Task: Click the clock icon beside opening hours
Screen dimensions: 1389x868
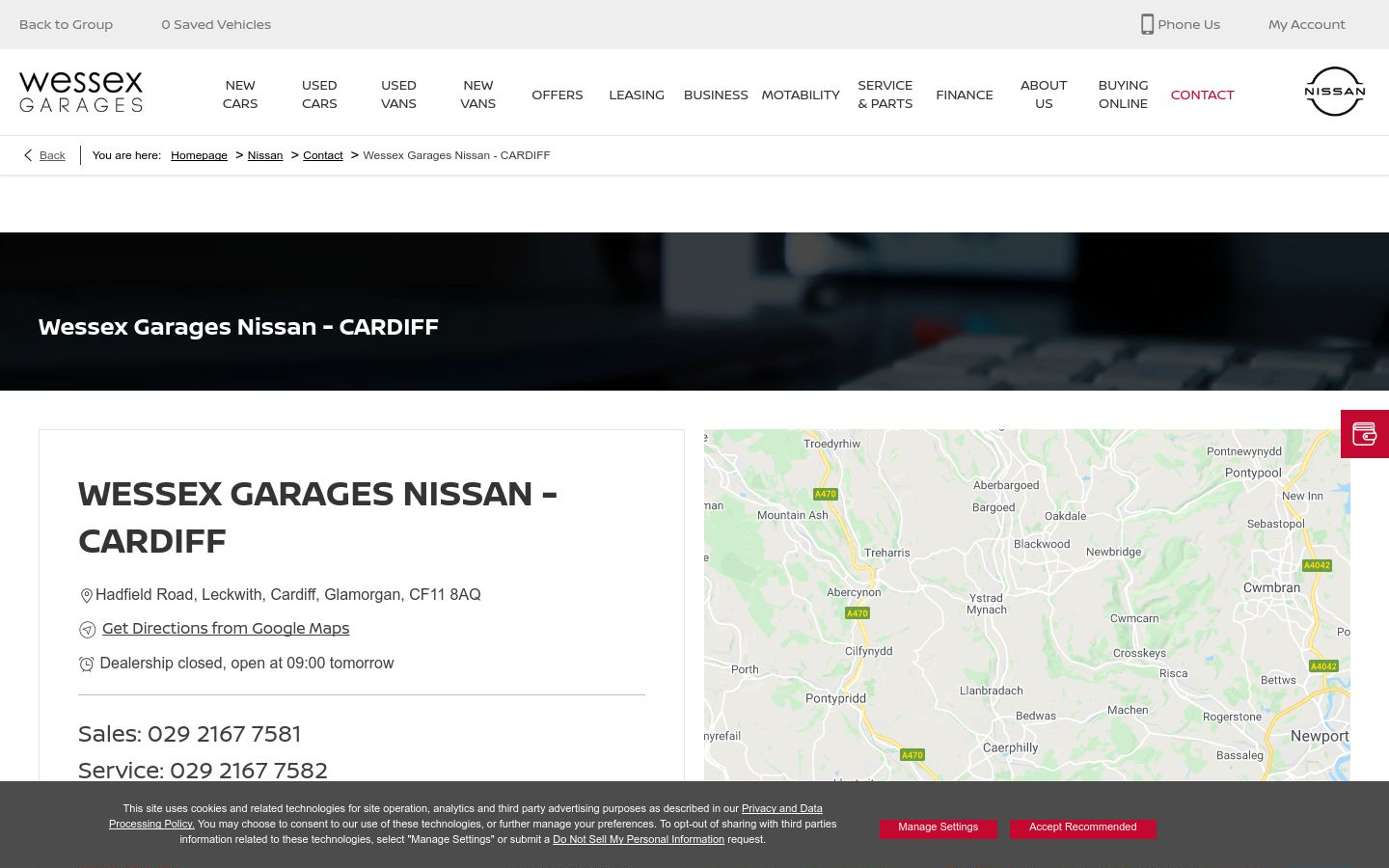Action: (86, 664)
